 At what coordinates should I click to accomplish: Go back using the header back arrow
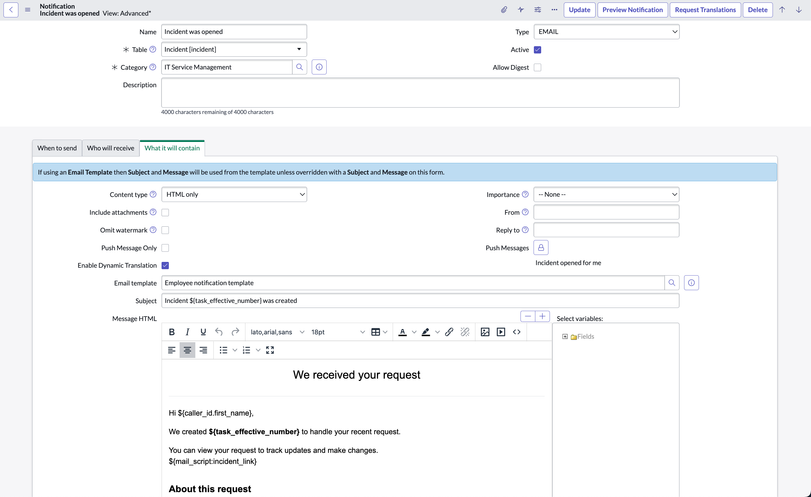pos(11,9)
